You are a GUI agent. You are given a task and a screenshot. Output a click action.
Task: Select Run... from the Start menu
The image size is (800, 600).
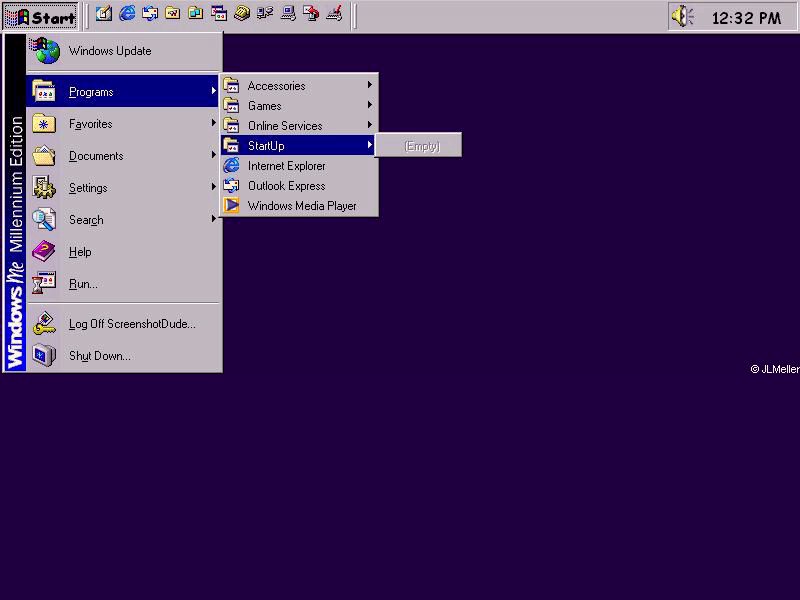tap(124, 284)
